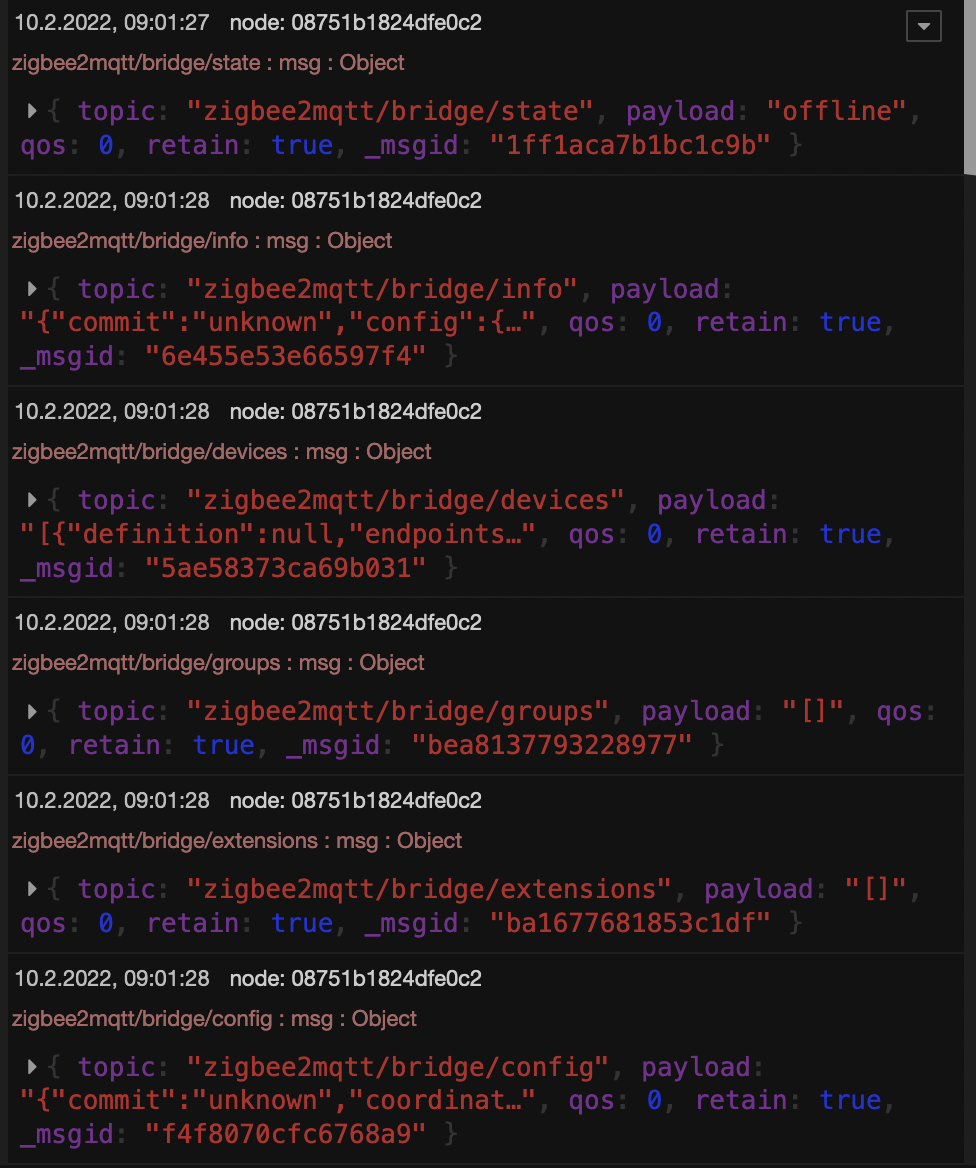Click the msgid "ba1677681853c1df" value
The width and height of the screenshot is (976, 1168).
[x=630, y=923]
